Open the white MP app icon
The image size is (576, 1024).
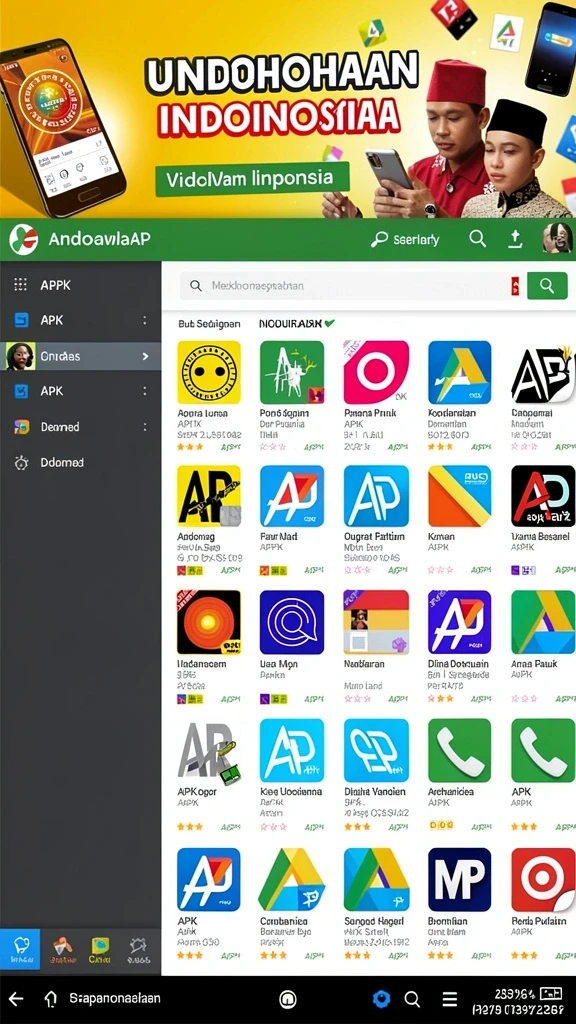click(x=460, y=880)
